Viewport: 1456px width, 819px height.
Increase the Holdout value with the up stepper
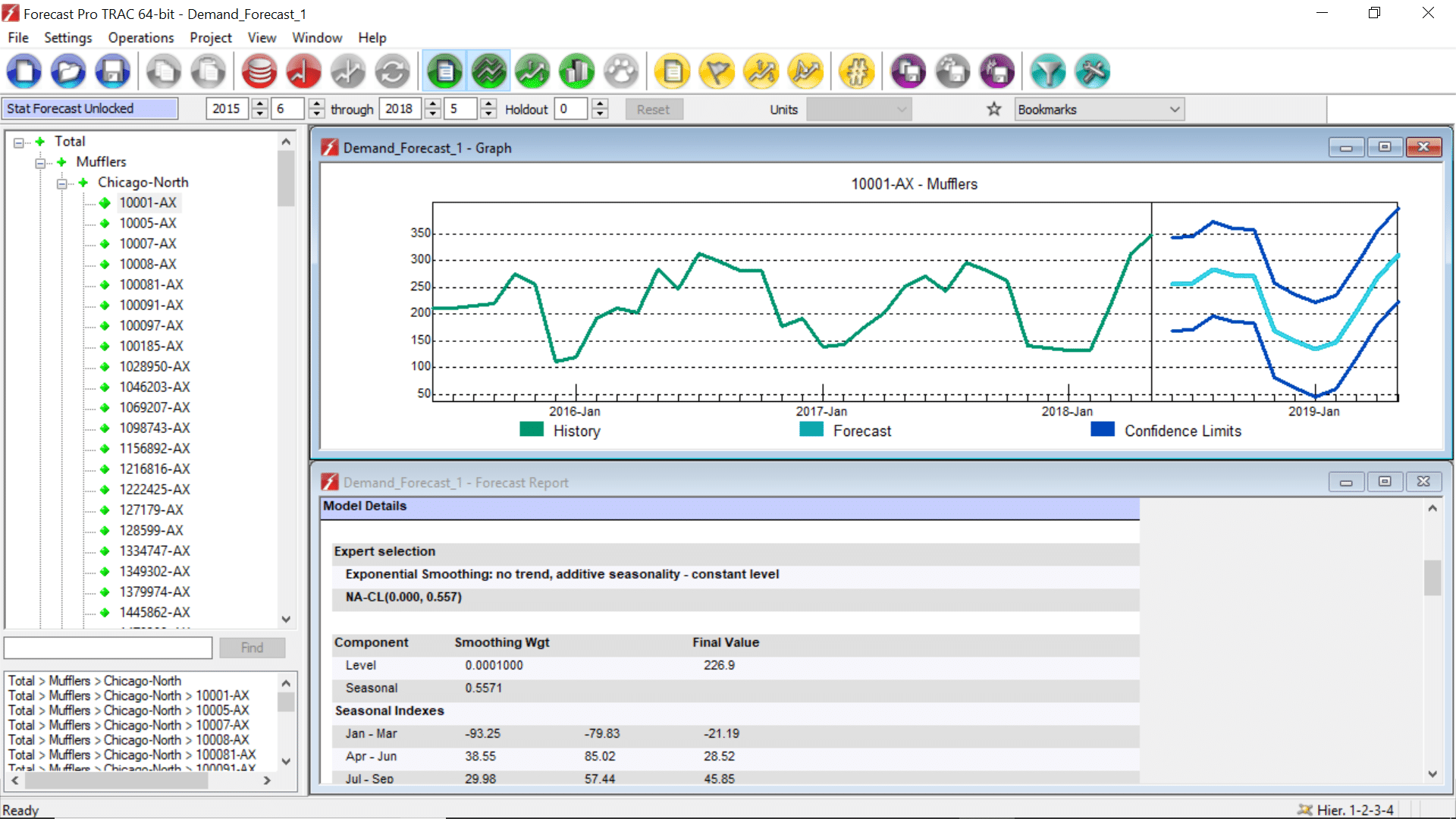[x=600, y=104]
